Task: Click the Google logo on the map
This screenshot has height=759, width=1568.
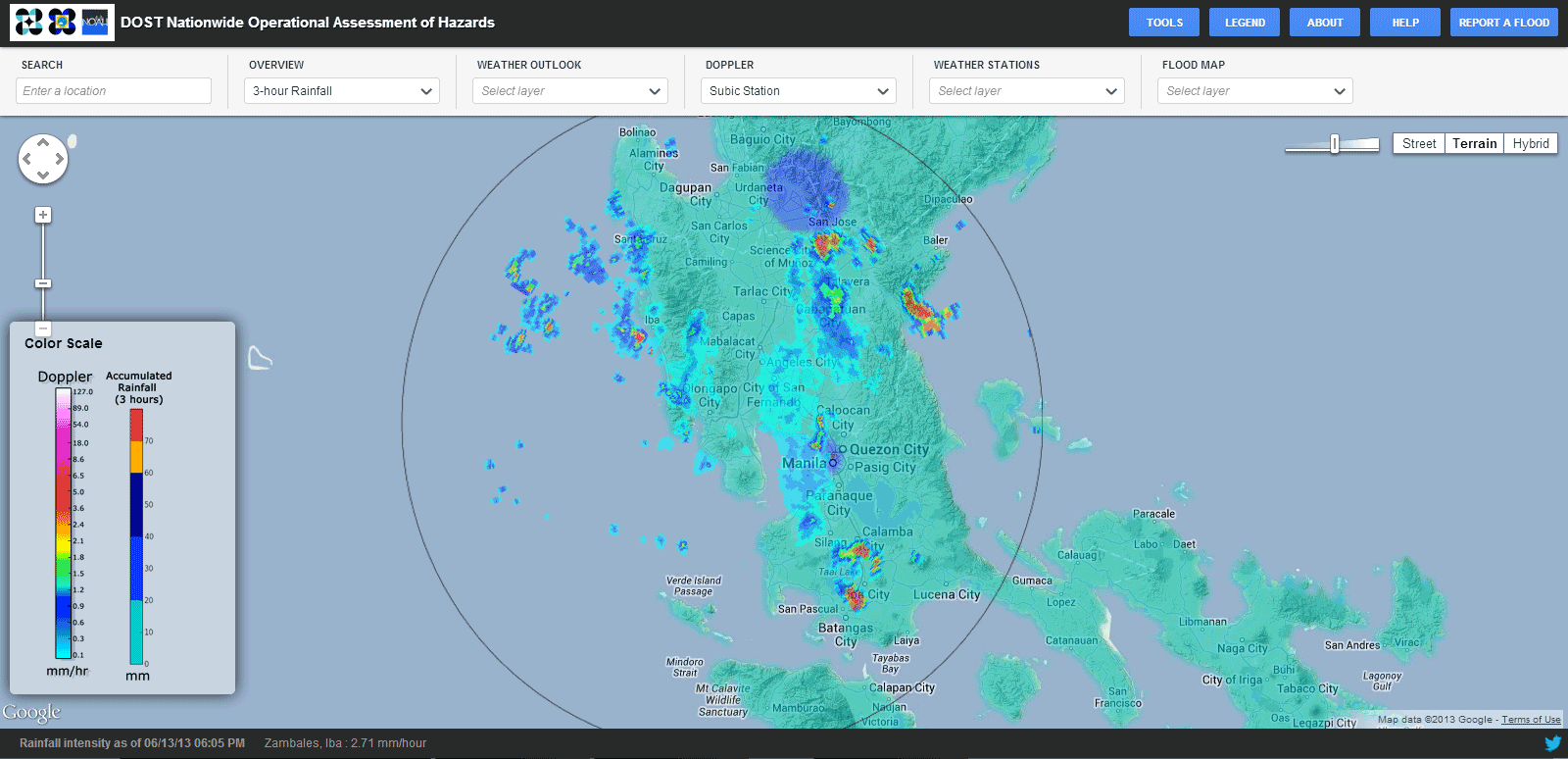Action: coord(31,712)
